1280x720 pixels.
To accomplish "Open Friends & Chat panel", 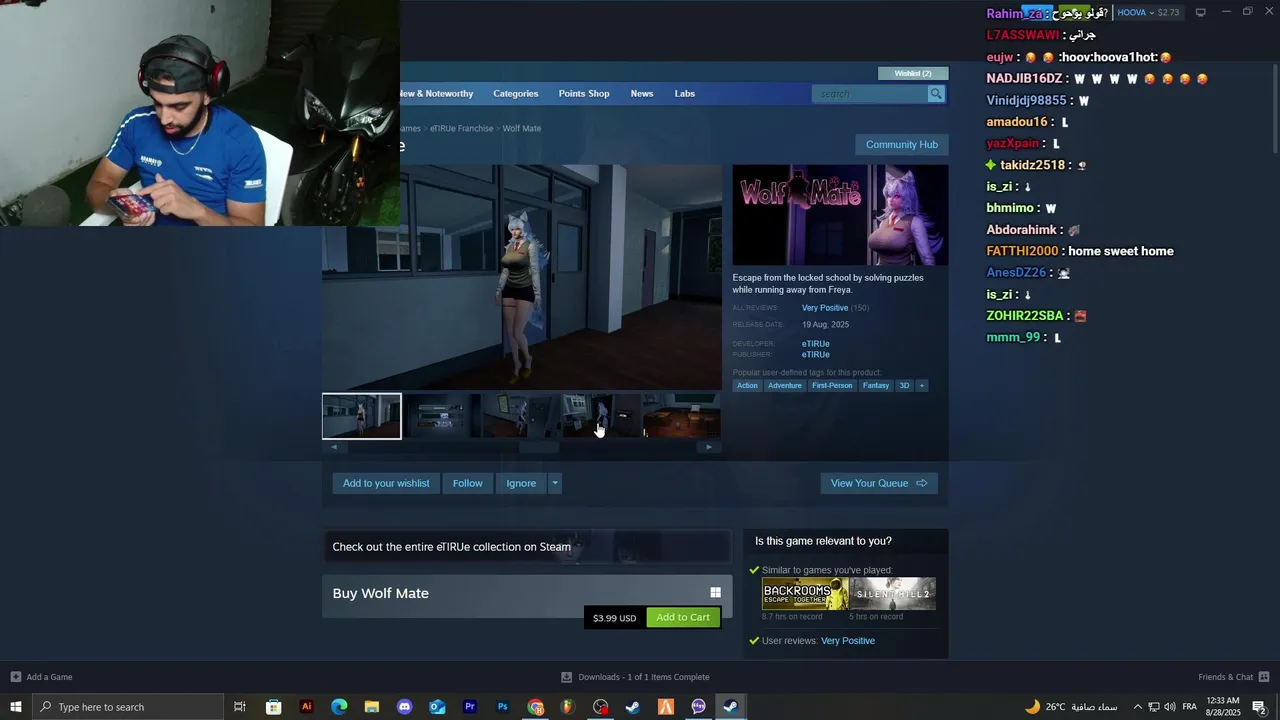I will click(x=1233, y=677).
